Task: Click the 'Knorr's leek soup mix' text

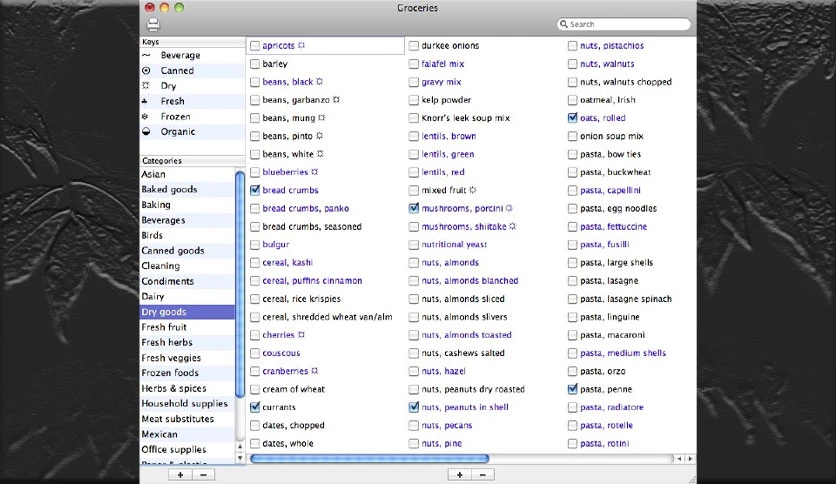Action: pyautogui.click(x=465, y=118)
